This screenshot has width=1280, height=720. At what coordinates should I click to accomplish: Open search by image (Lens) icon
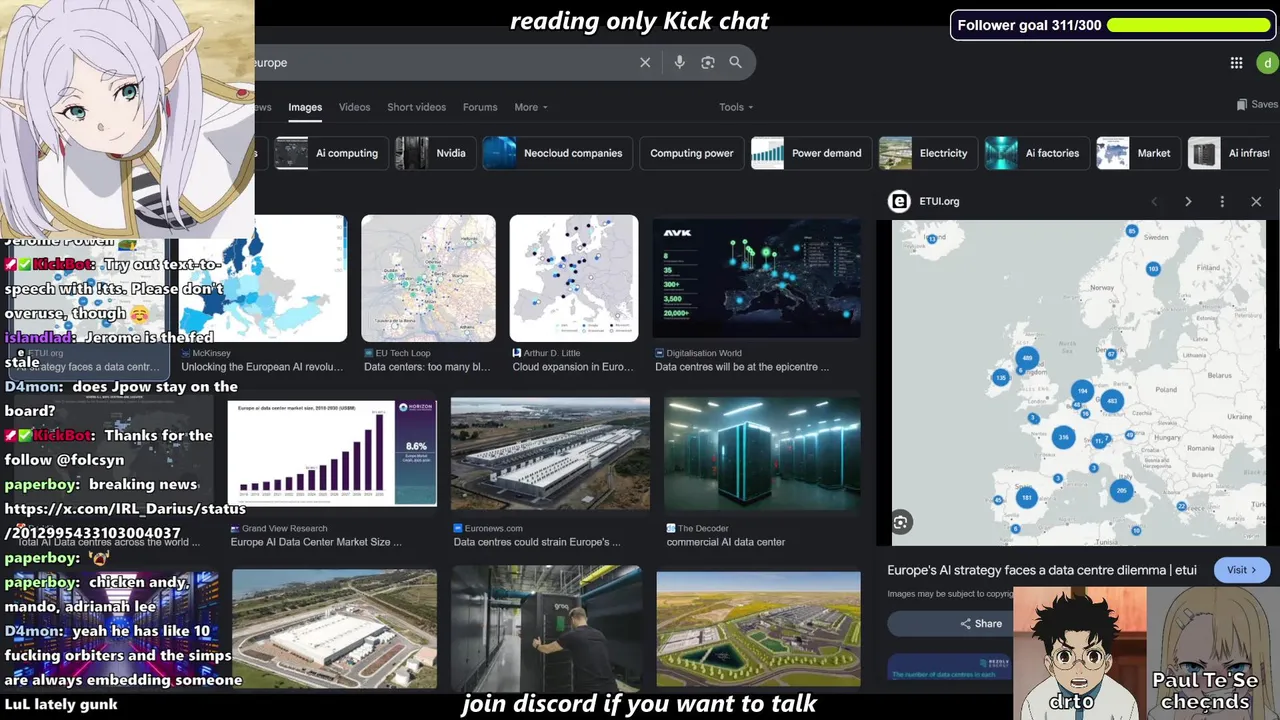708,62
